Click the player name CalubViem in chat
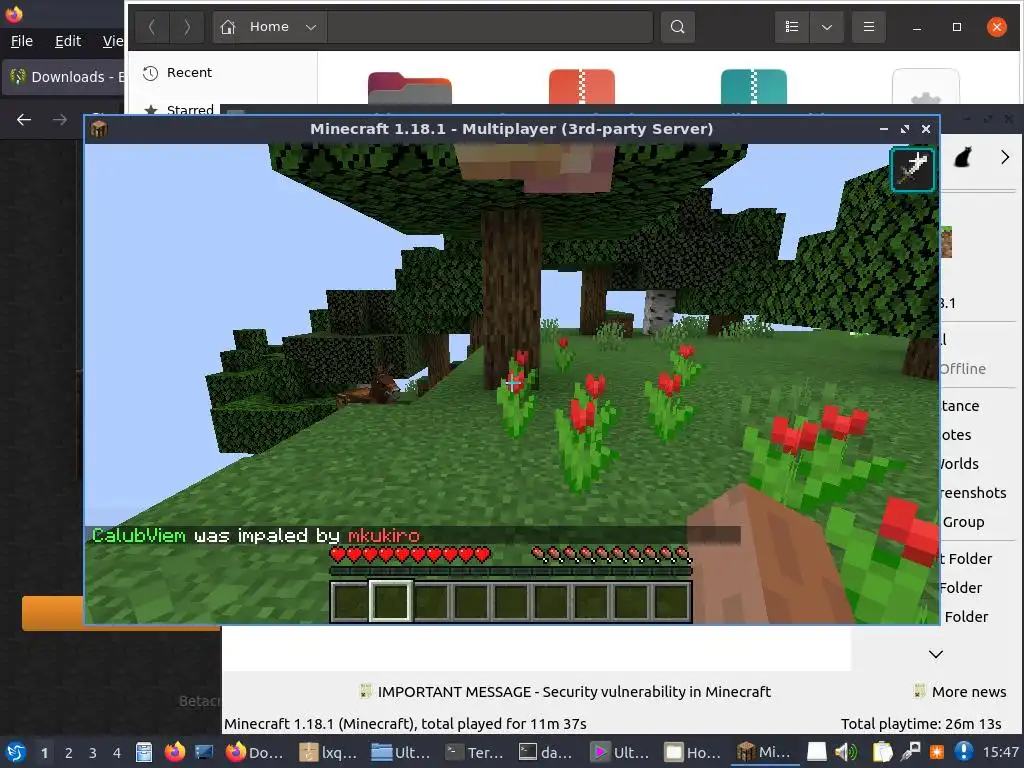This screenshot has width=1024, height=768. [138, 536]
